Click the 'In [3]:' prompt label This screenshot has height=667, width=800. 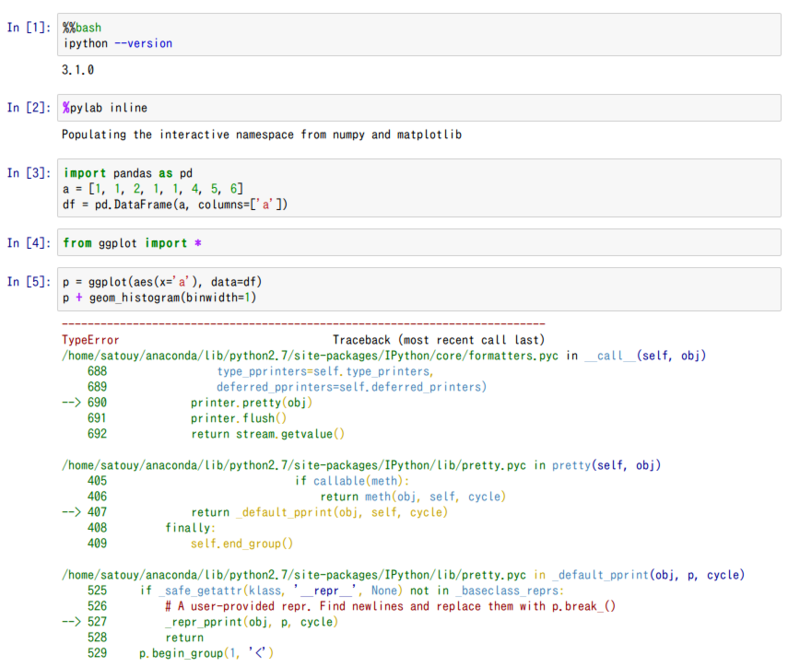click(29, 172)
